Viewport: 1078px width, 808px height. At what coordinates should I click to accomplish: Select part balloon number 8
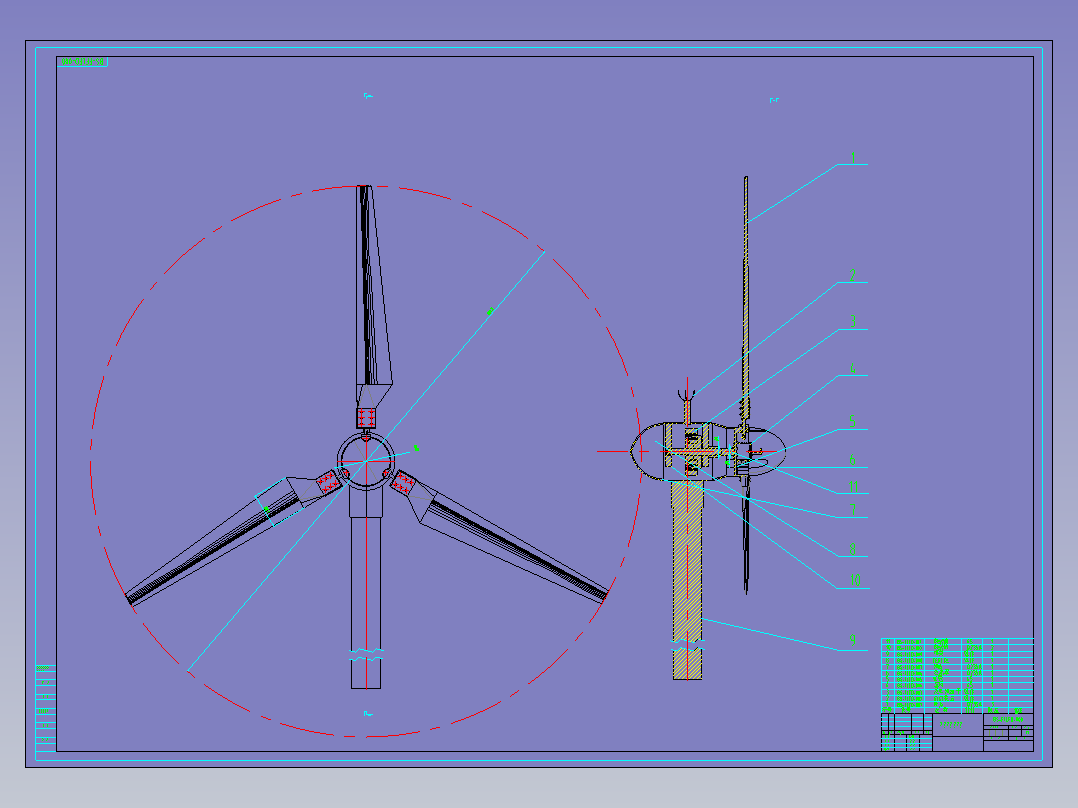click(x=852, y=549)
